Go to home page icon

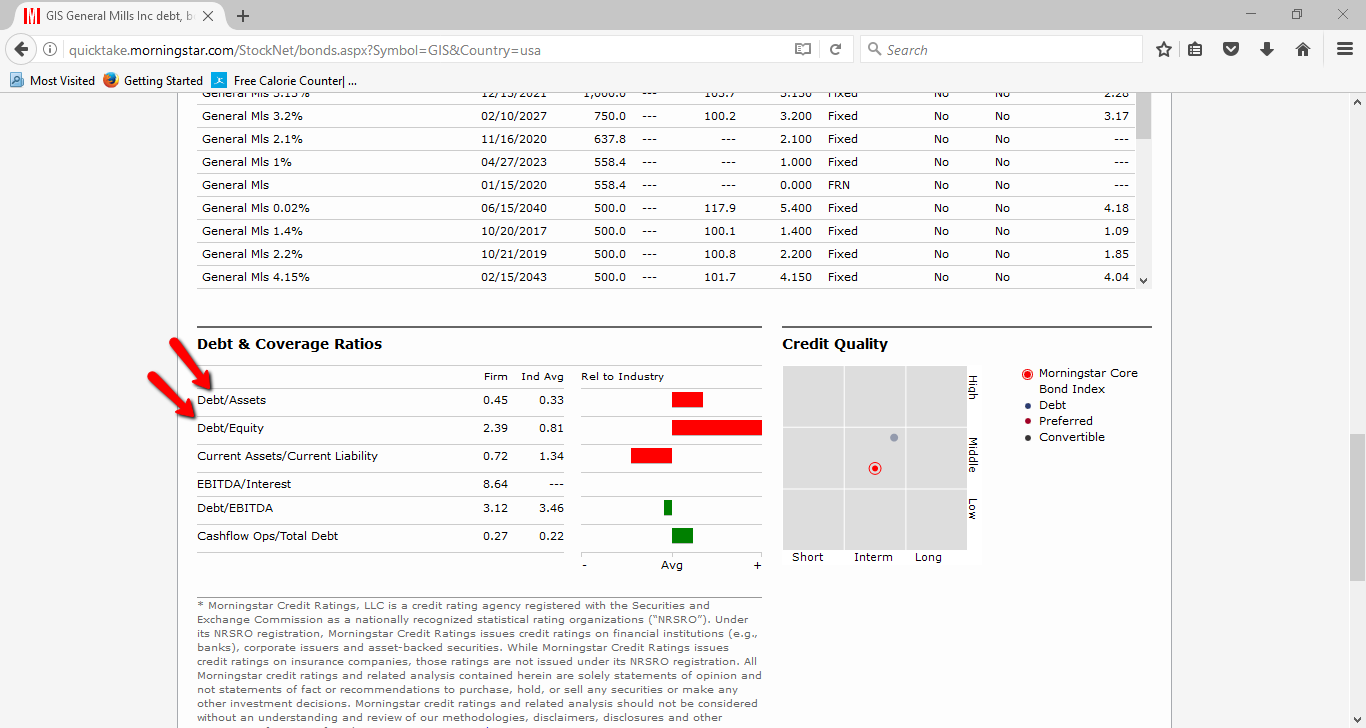pyautogui.click(x=1303, y=49)
